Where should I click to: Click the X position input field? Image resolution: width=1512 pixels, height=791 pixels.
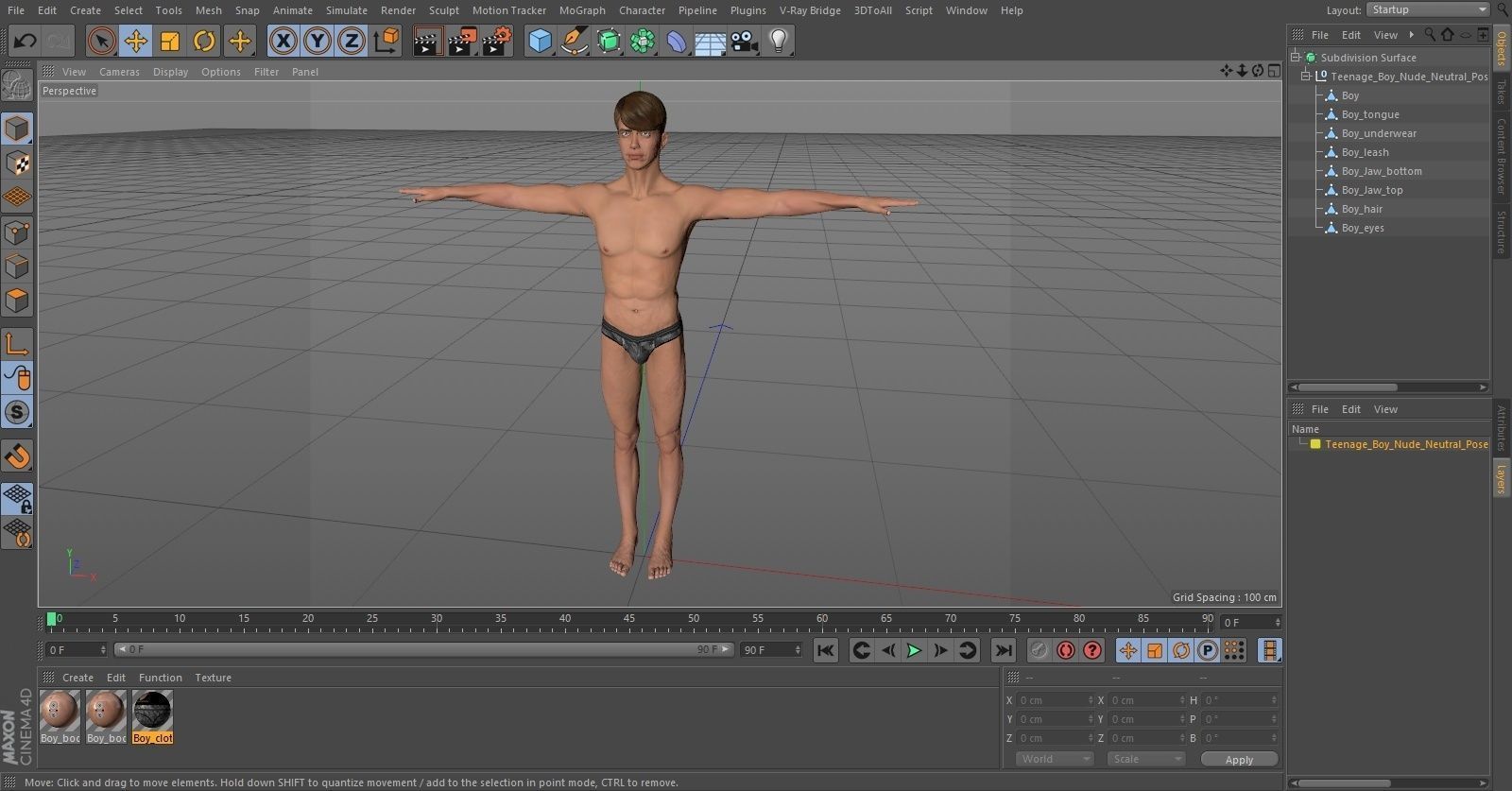coord(1055,700)
